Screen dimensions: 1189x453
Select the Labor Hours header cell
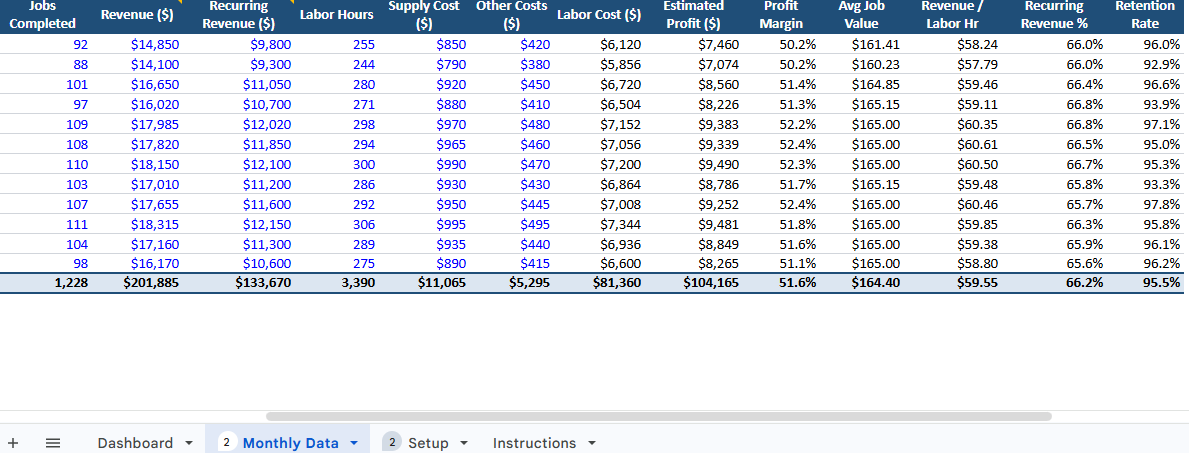click(x=336, y=17)
